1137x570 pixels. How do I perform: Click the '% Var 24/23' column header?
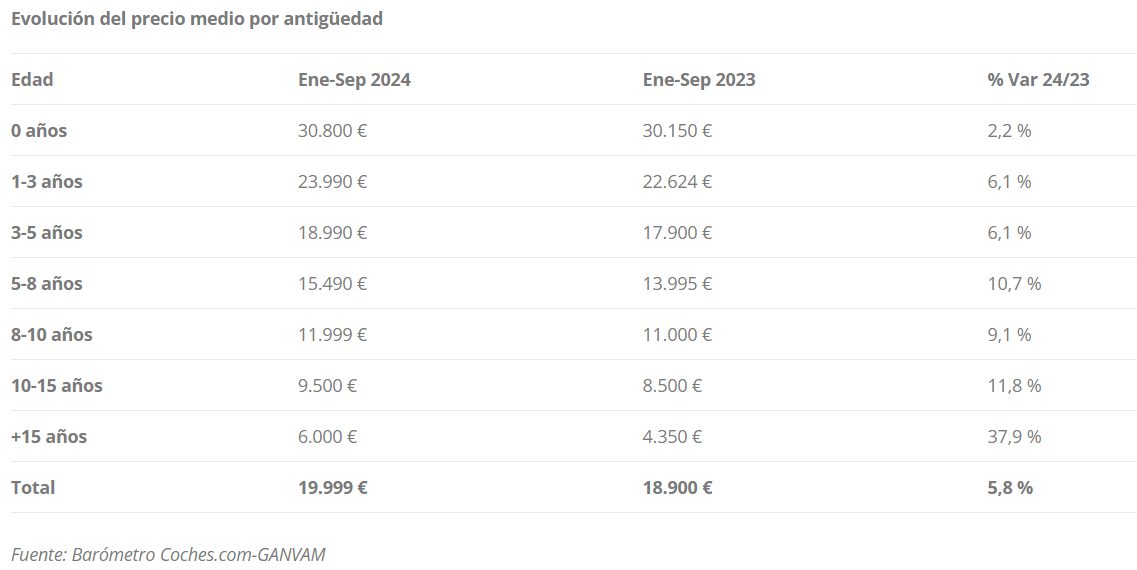pyautogui.click(x=1038, y=80)
